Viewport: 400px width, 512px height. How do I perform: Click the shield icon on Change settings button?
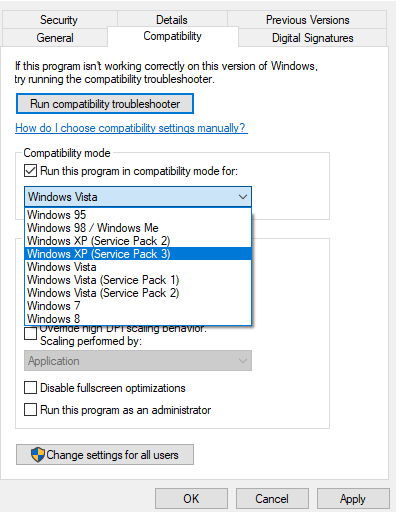coord(38,455)
